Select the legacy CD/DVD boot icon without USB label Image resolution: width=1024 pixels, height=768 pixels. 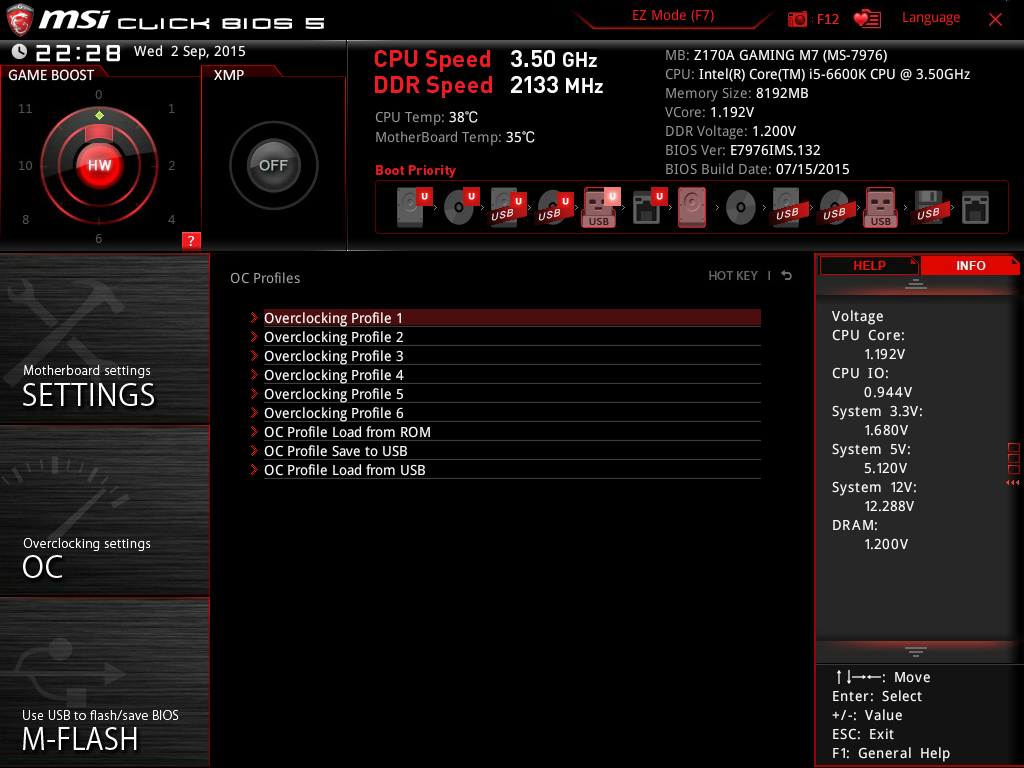(741, 208)
